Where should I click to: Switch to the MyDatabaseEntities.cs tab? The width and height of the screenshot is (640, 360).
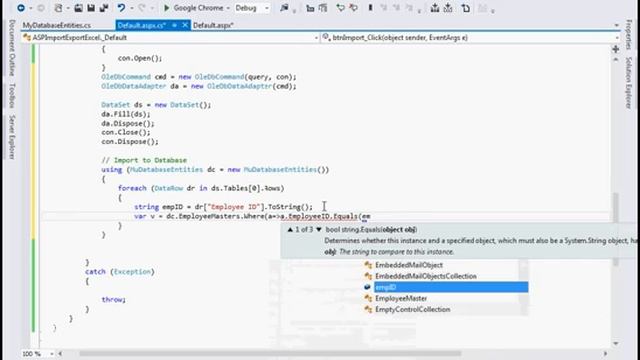[57, 25]
